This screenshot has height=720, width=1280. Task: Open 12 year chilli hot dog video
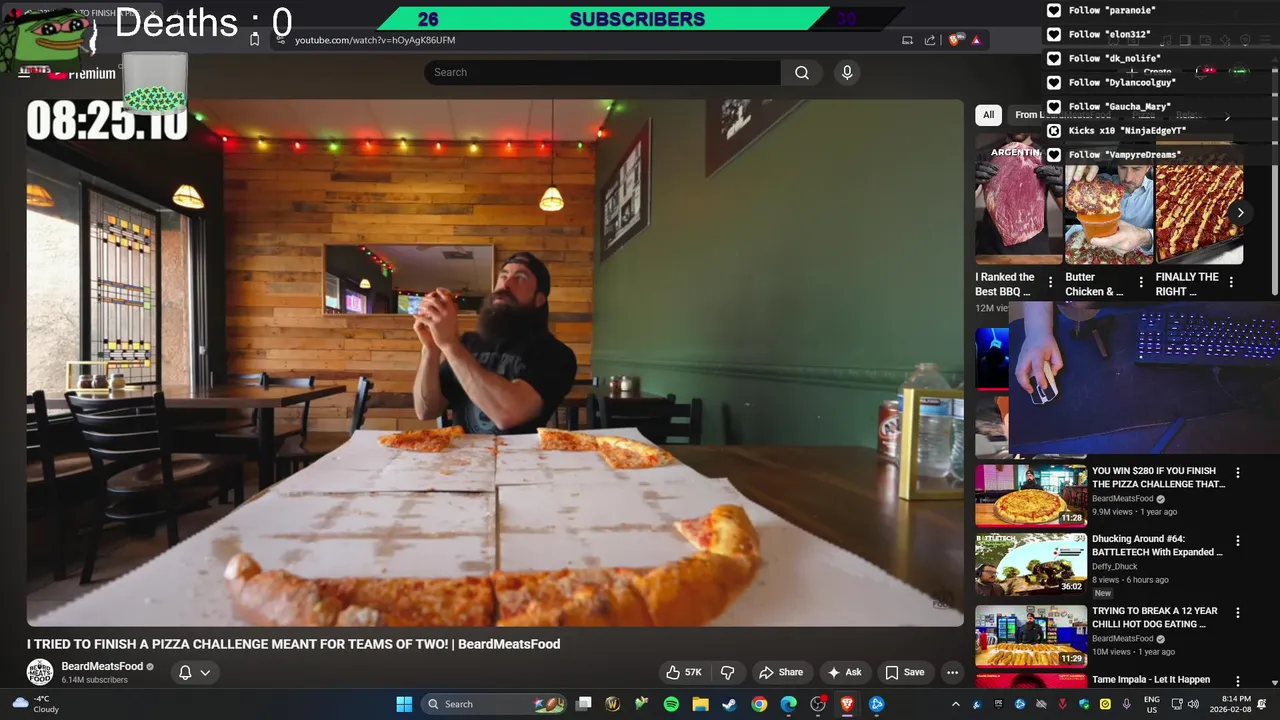pos(1155,617)
